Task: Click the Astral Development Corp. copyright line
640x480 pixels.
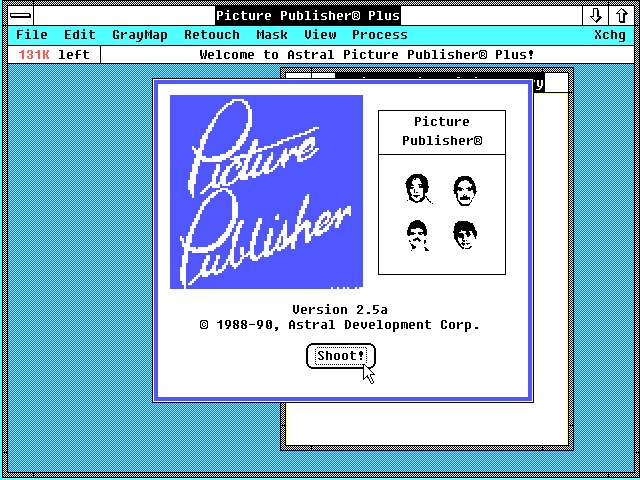Action: (340, 325)
